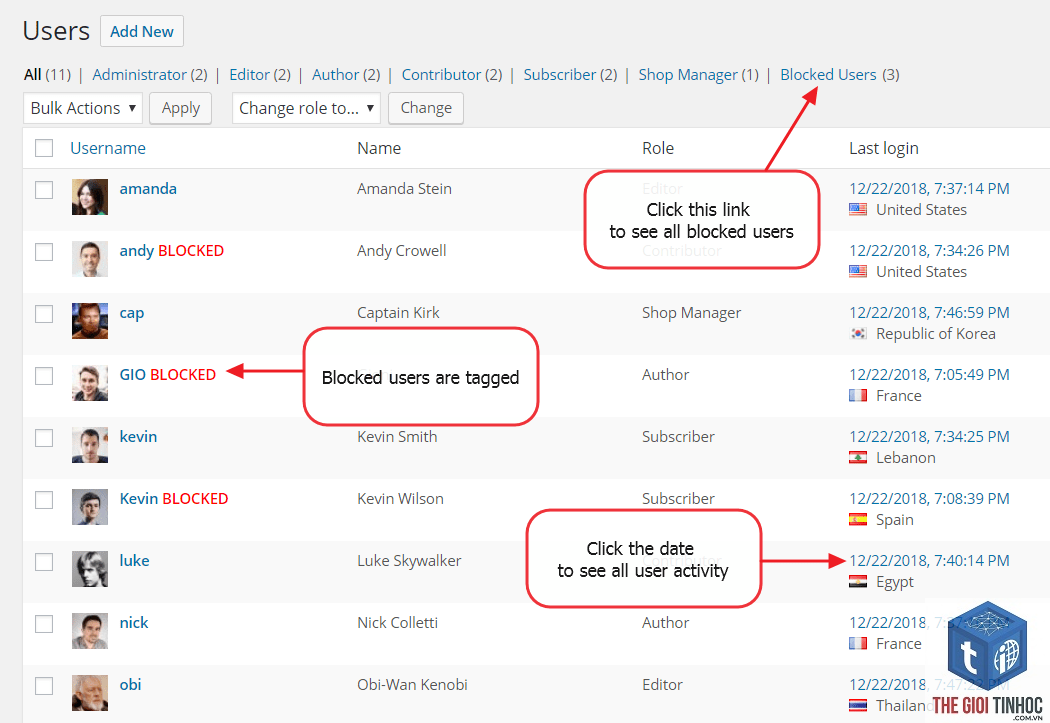Viewport: 1050px width, 723px height.
Task: Click the United States flag in andy's row
Action: [x=858, y=271]
